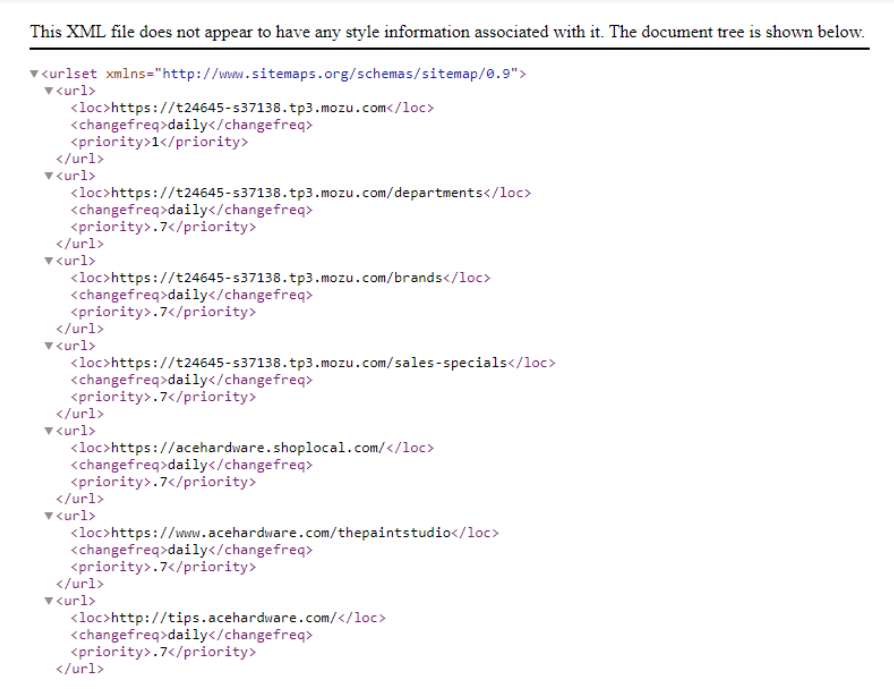Image resolution: width=894 pixels, height=689 pixels.
Task: Click the changefreq daily line under homepage loc
Action: pyautogui.click(x=192, y=125)
